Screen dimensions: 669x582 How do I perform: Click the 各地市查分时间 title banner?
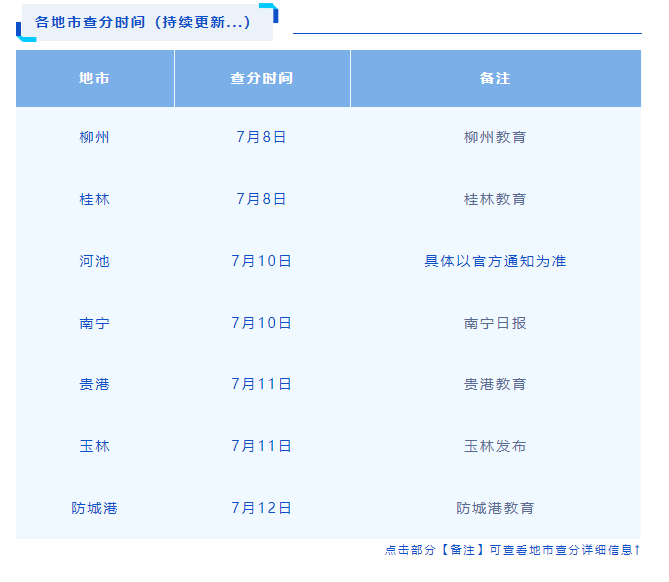pyautogui.click(x=143, y=22)
